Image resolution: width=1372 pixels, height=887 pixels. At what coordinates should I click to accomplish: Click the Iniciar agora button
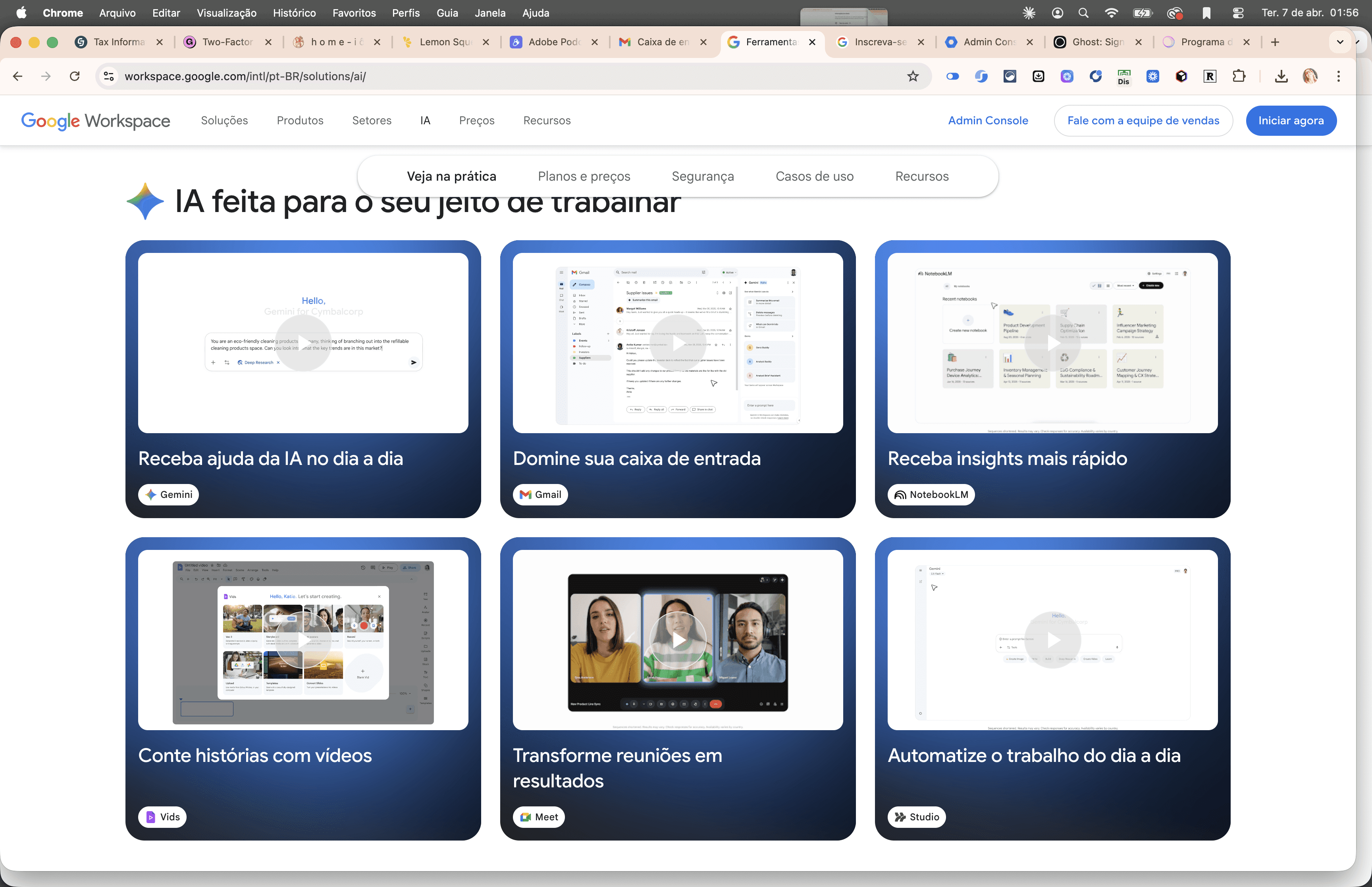1291,120
